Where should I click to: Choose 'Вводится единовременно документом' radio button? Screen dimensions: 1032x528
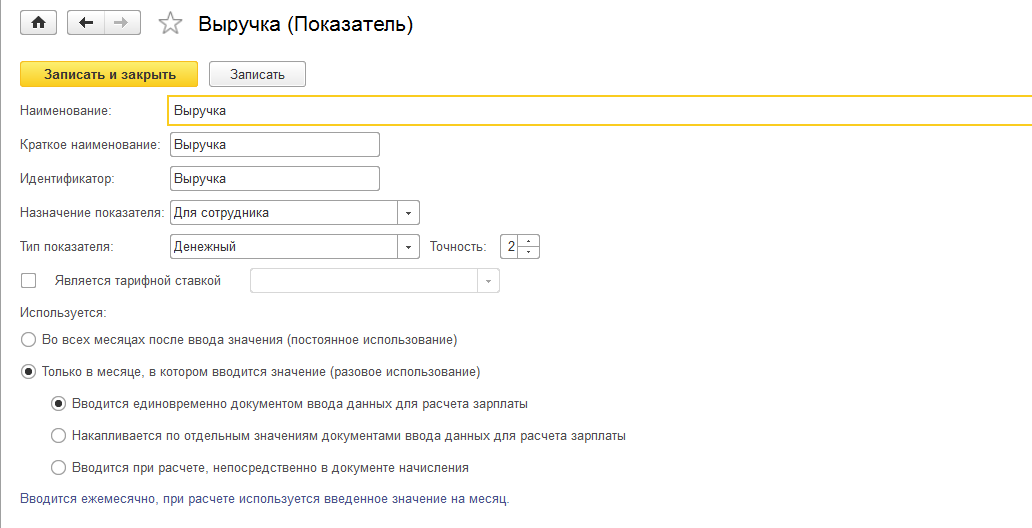point(59,404)
